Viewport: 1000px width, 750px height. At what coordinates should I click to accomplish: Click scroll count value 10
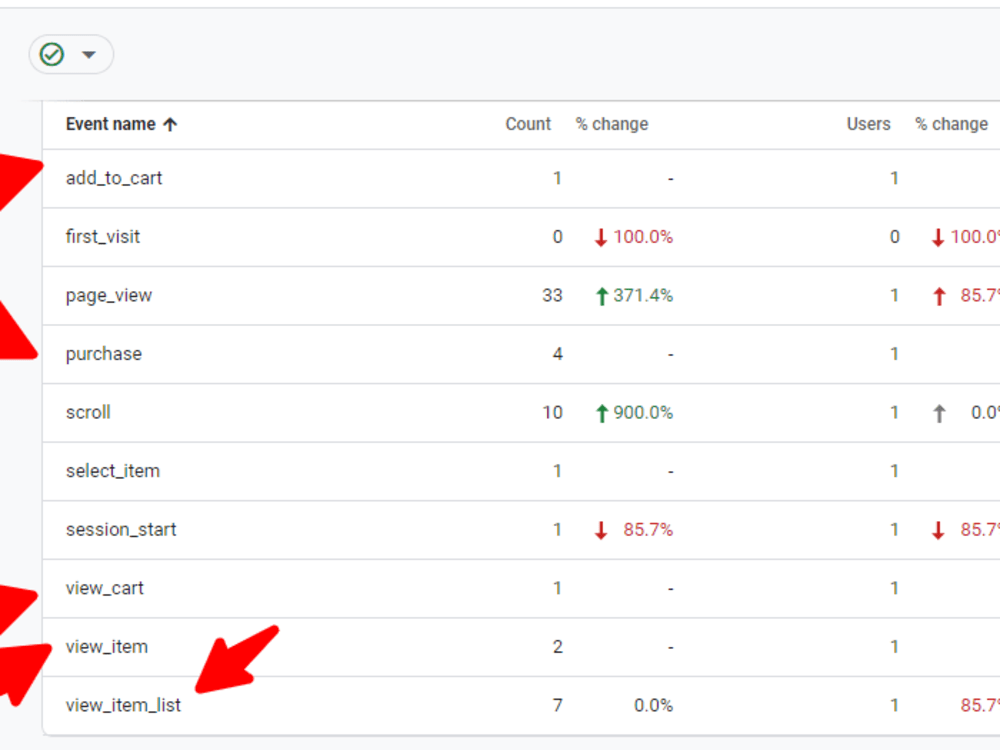tap(552, 413)
